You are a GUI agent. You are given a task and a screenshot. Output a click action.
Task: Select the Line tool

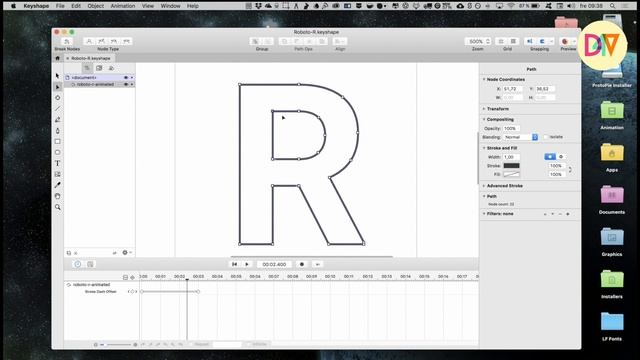(58, 109)
